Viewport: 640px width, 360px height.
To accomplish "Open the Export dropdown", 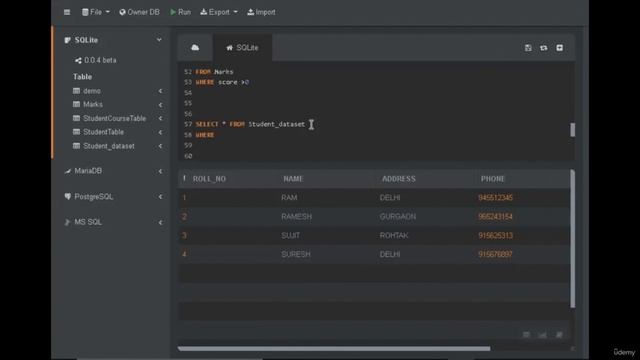I will pyautogui.click(x=219, y=12).
